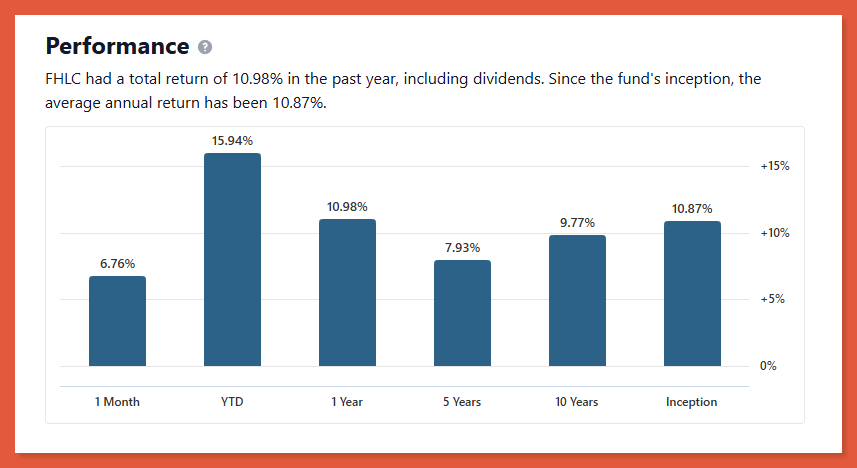Click the 6.76% value label
The height and width of the screenshot is (468, 857).
point(117,264)
